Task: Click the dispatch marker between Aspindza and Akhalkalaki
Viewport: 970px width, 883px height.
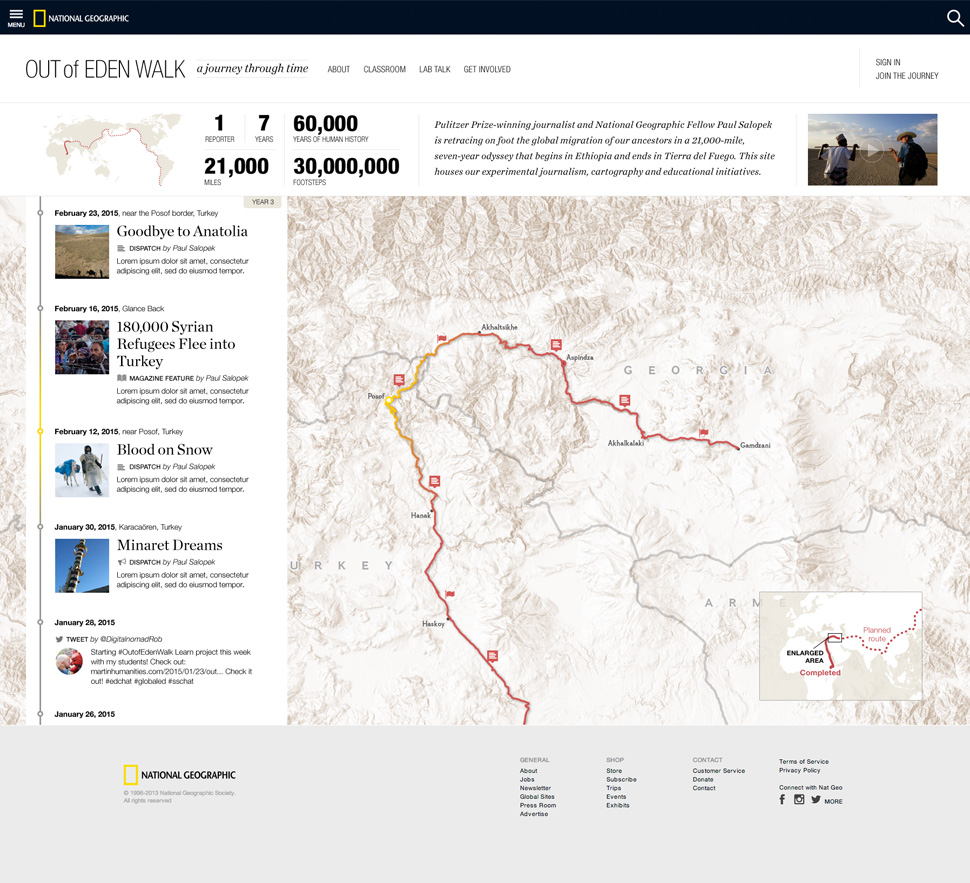Action: pyautogui.click(x=625, y=401)
